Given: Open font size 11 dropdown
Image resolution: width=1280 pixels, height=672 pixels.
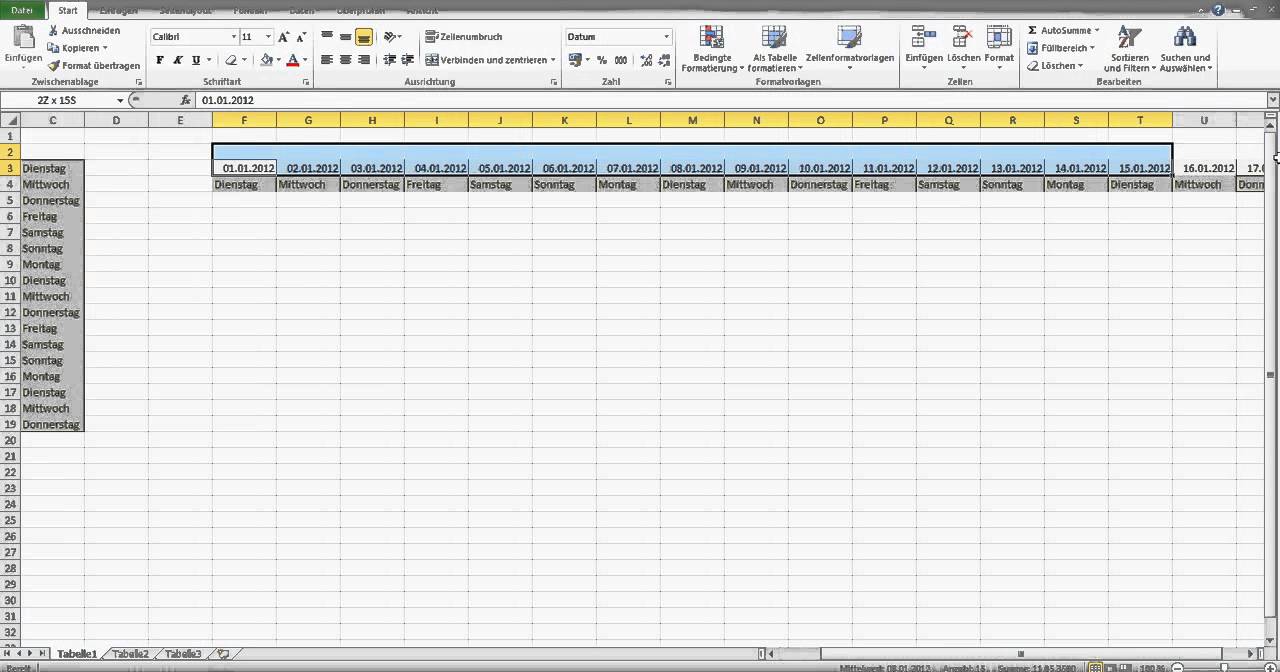Looking at the screenshot, I should pyautogui.click(x=268, y=37).
